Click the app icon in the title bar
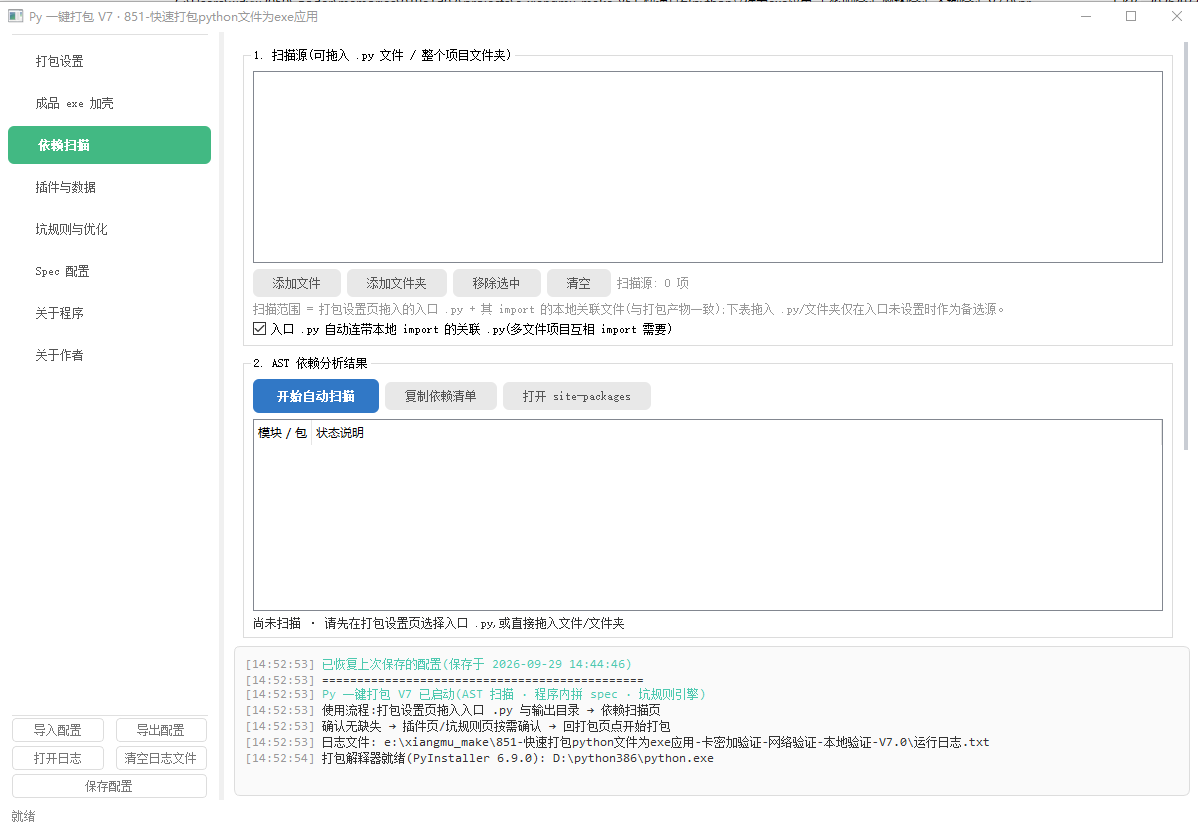This screenshot has width=1198, height=830. coord(15,16)
